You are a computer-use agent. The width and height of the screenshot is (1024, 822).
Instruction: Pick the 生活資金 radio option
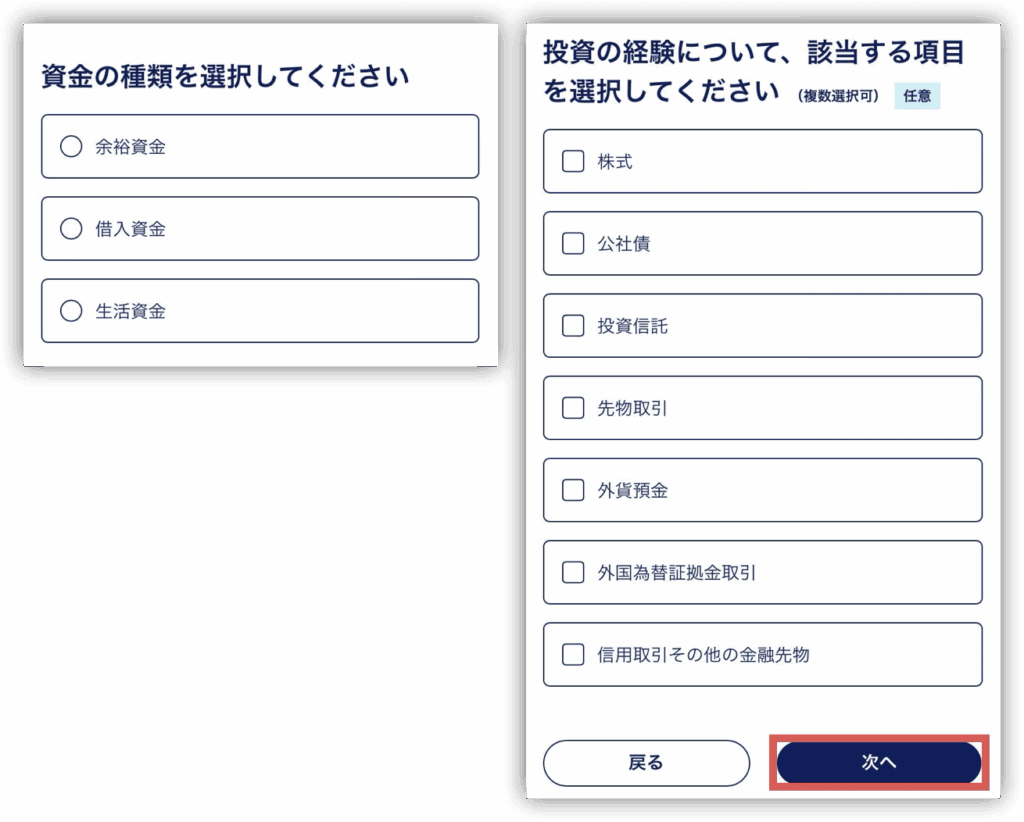coord(71,311)
